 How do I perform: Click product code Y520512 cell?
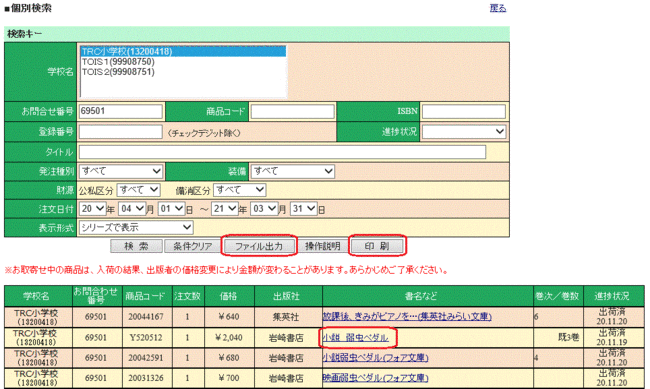coord(146,338)
